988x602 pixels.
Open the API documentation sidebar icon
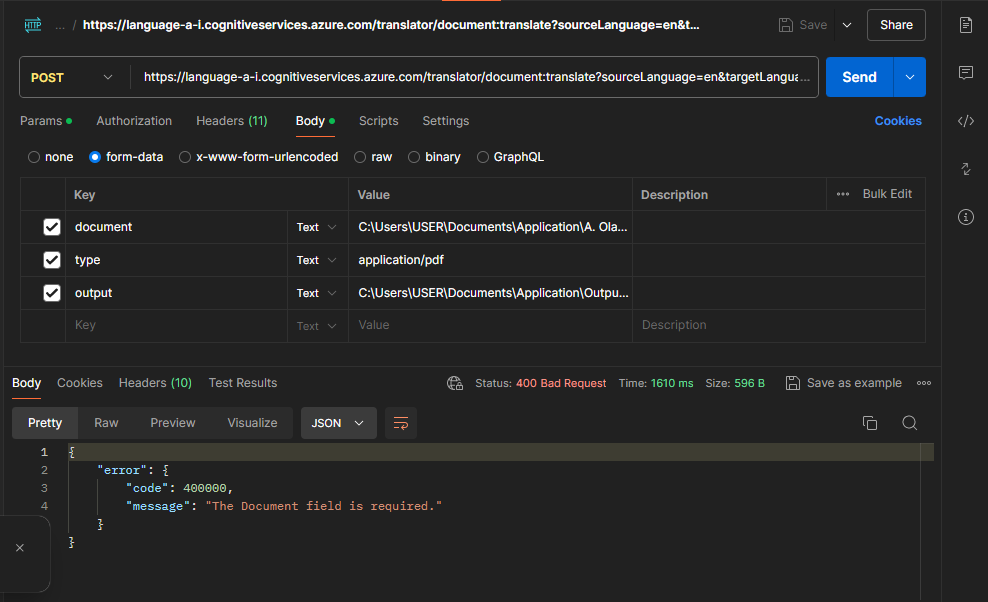pos(965,25)
